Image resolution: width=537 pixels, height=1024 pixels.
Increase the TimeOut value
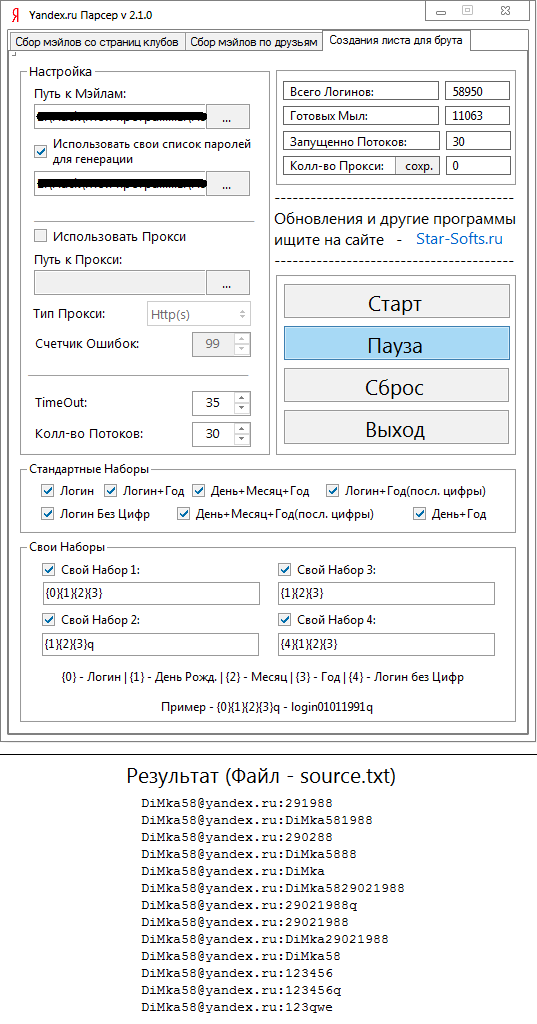point(242,398)
